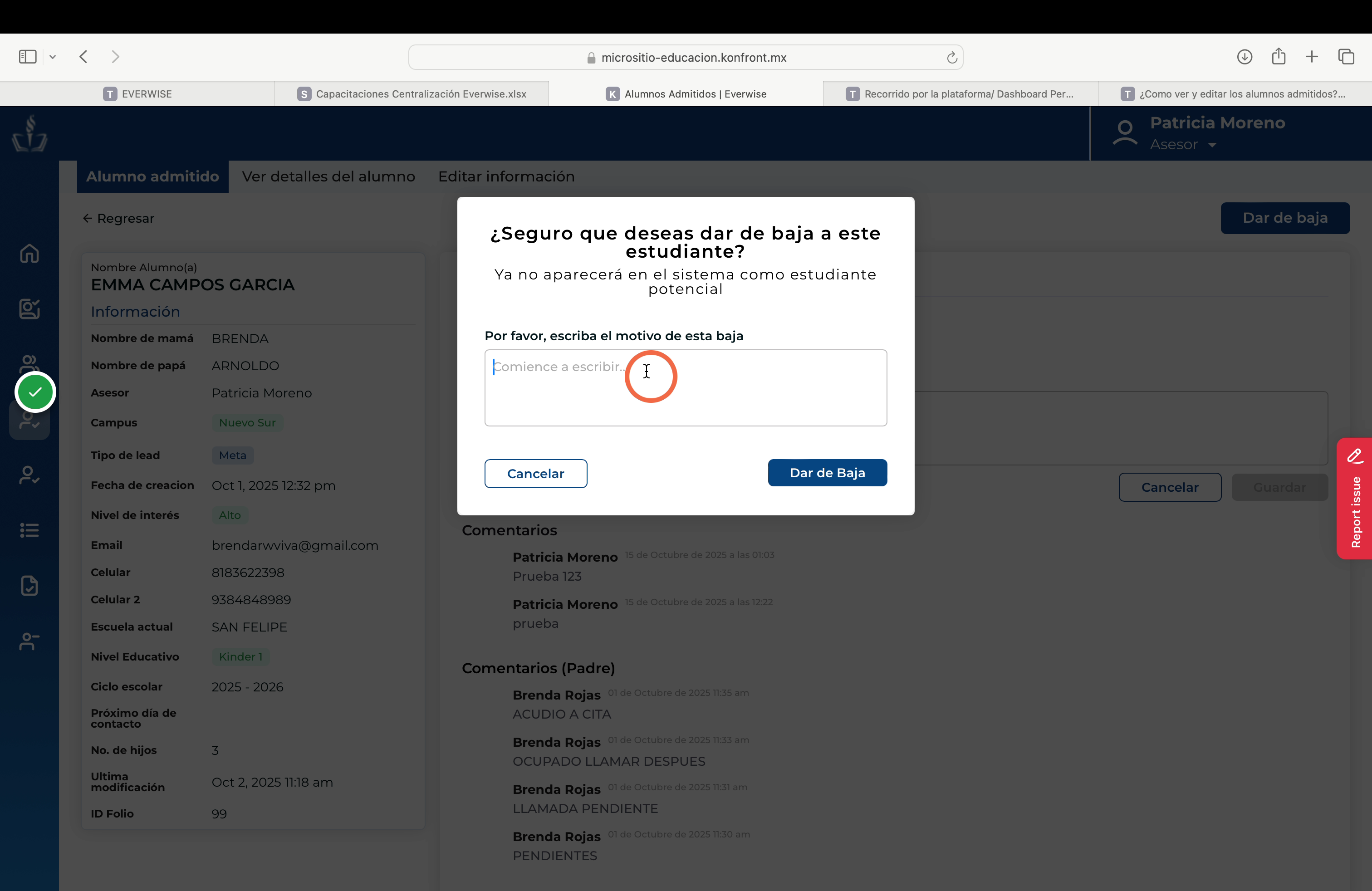
Task: Click the Información section heading
Action: click(136, 312)
